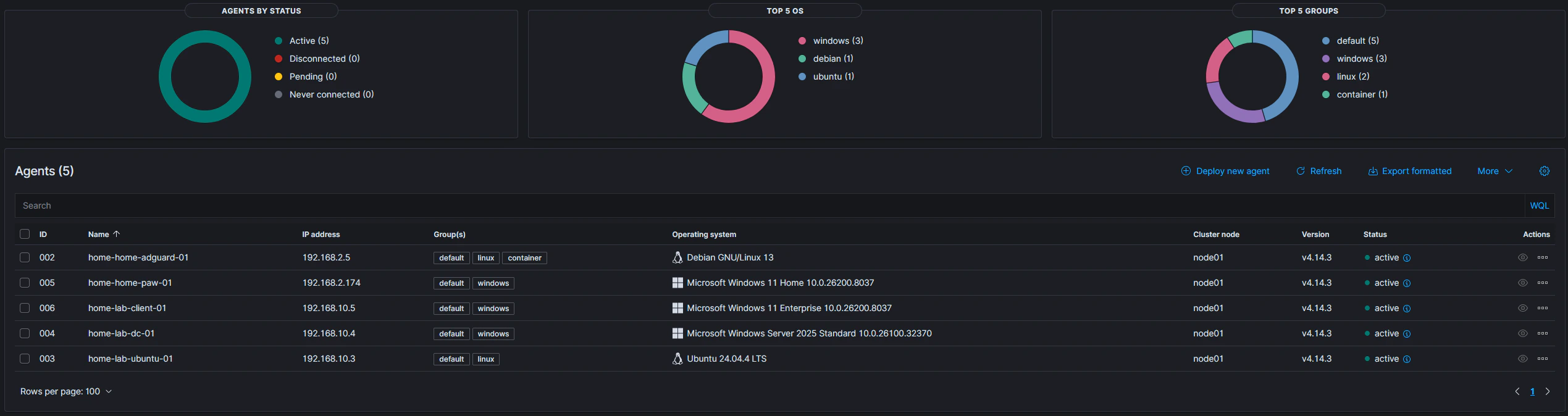This screenshot has height=416, width=1568.
Task: Click the Debian icon next to Debian GNU/Linux 13
Action: tap(677, 257)
